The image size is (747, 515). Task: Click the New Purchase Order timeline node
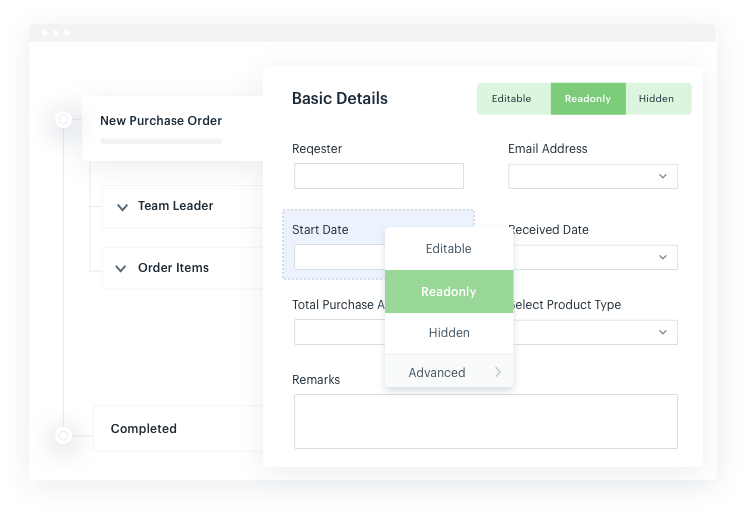click(63, 120)
